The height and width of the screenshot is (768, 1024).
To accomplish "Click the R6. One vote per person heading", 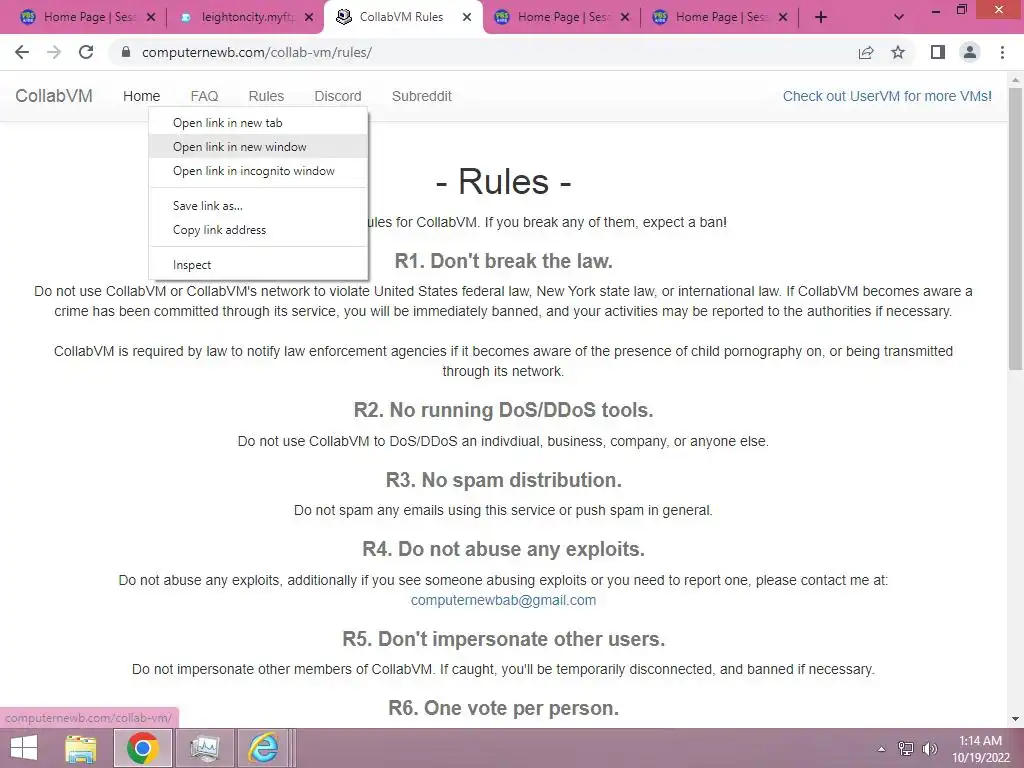I will (x=504, y=708).
